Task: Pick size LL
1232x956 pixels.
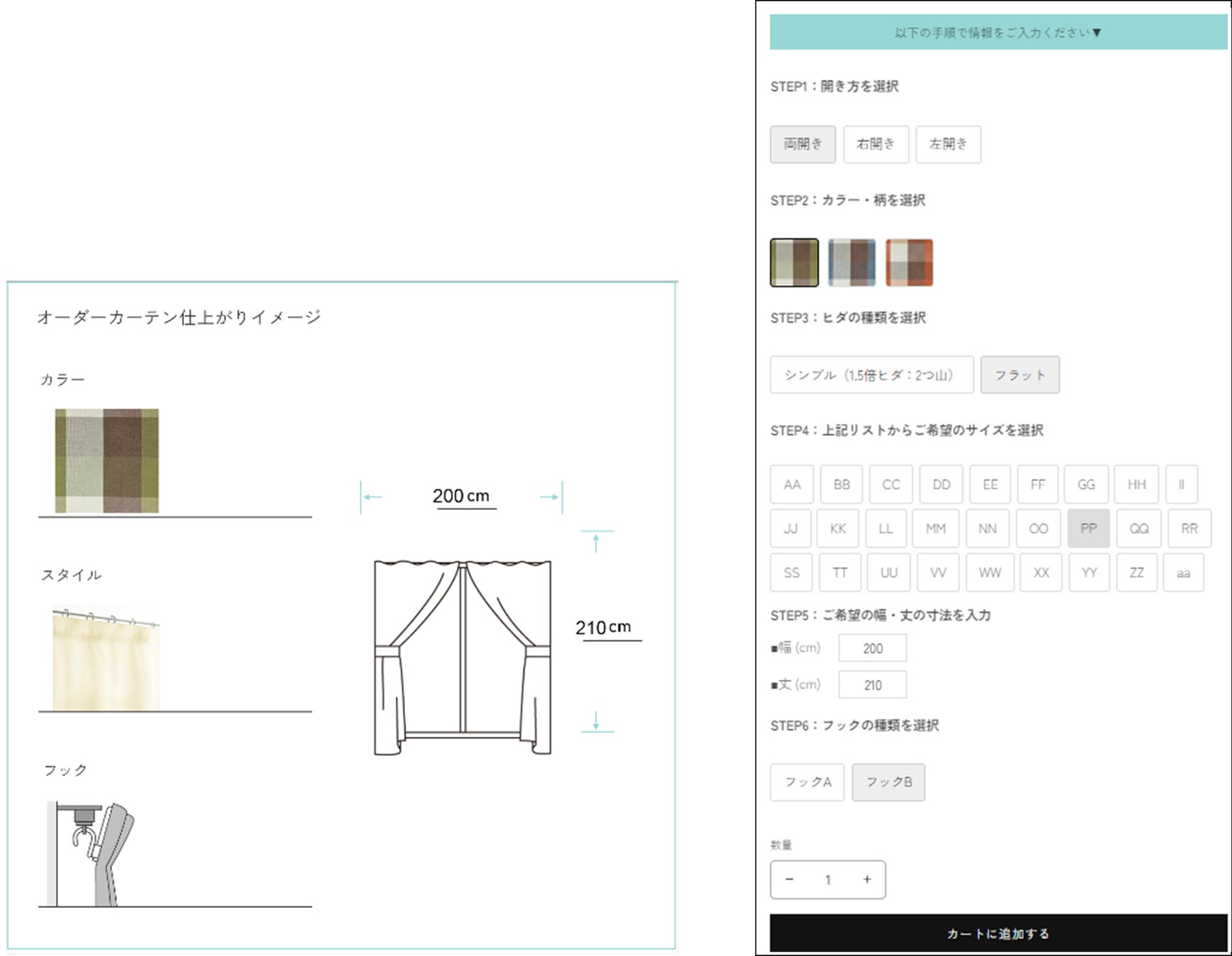Action: click(x=886, y=528)
